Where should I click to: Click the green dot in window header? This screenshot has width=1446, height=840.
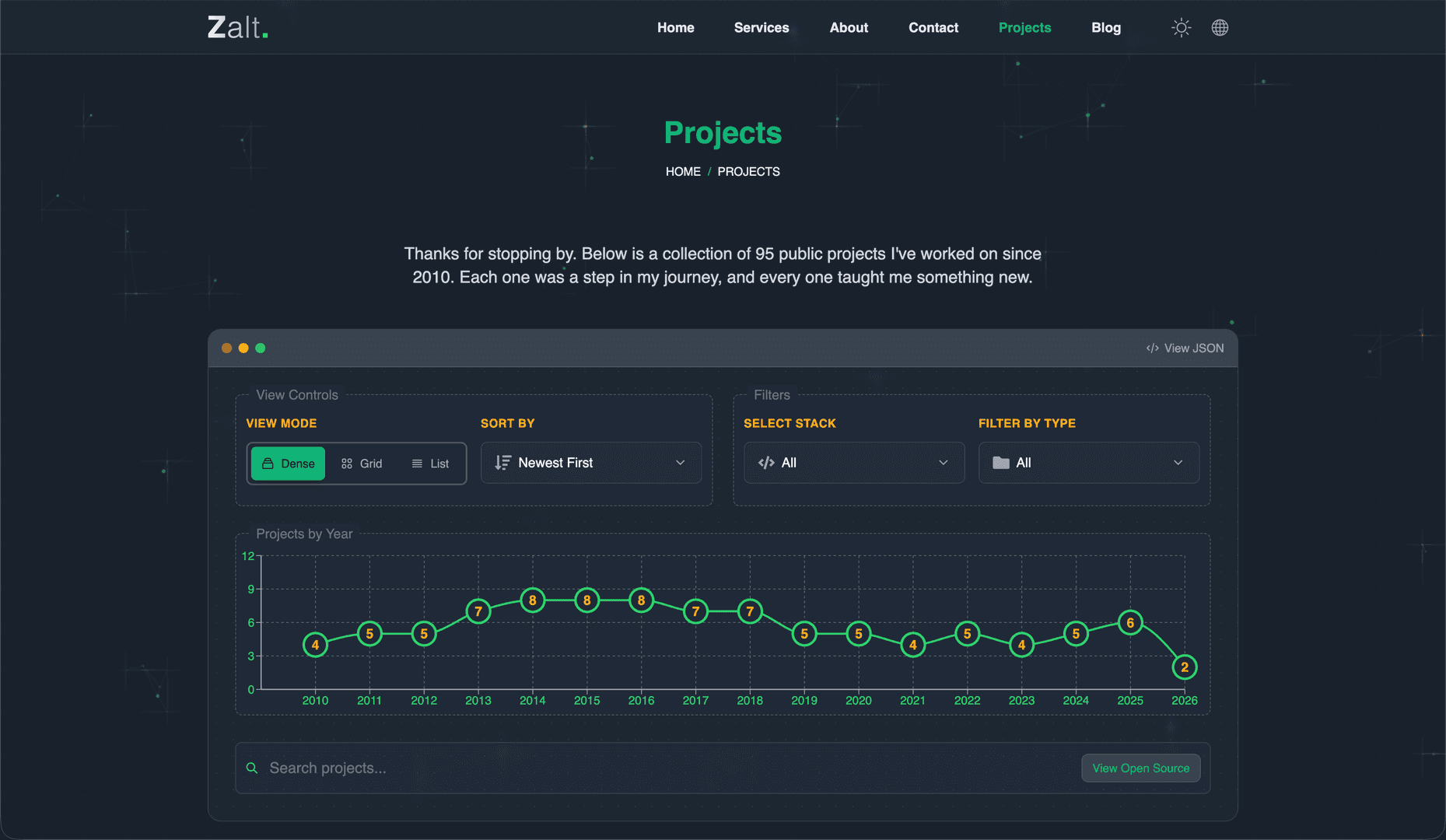(x=261, y=348)
